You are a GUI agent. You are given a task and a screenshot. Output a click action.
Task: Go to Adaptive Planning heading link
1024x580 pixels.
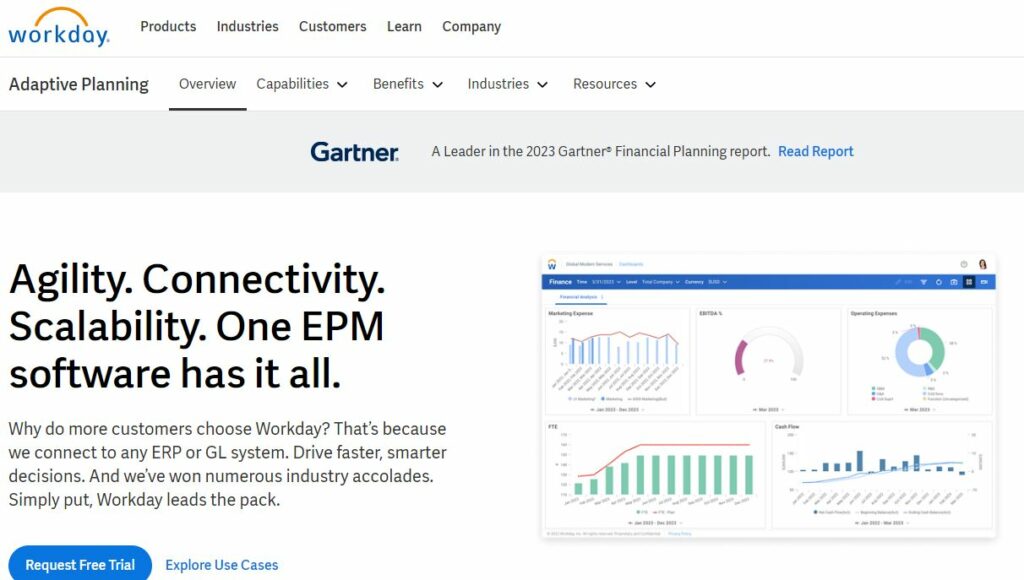point(78,84)
